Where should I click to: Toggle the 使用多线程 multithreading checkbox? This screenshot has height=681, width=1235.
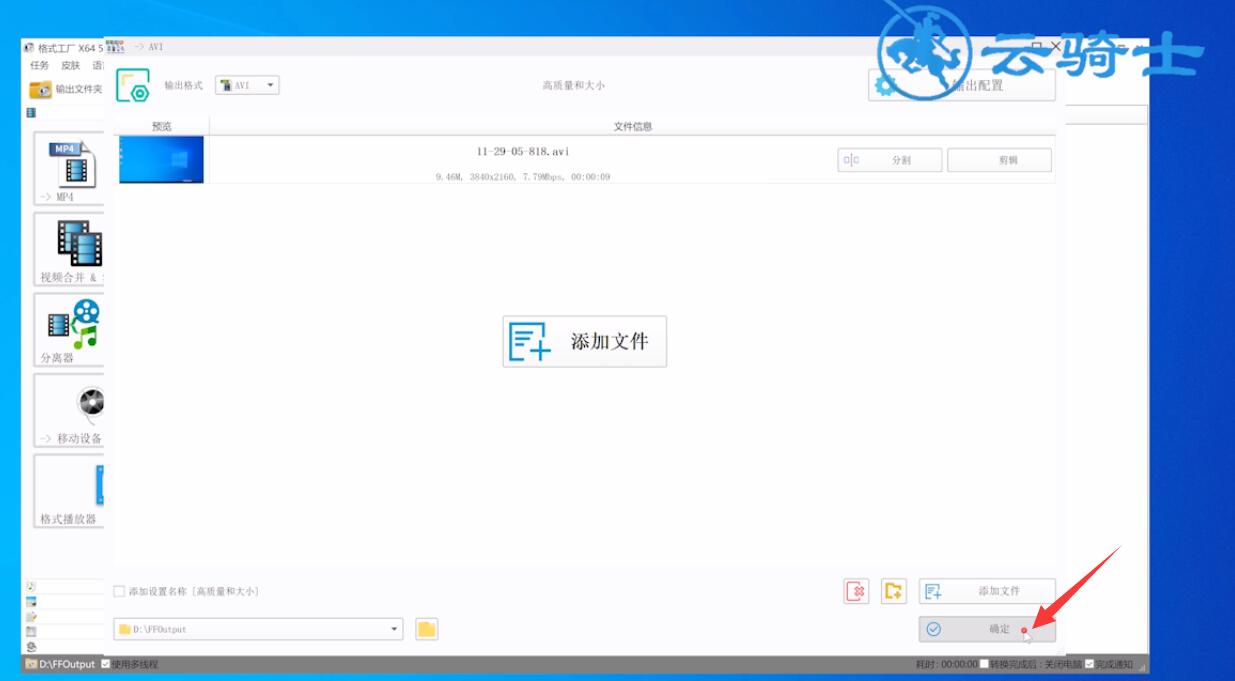pyautogui.click(x=106, y=664)
